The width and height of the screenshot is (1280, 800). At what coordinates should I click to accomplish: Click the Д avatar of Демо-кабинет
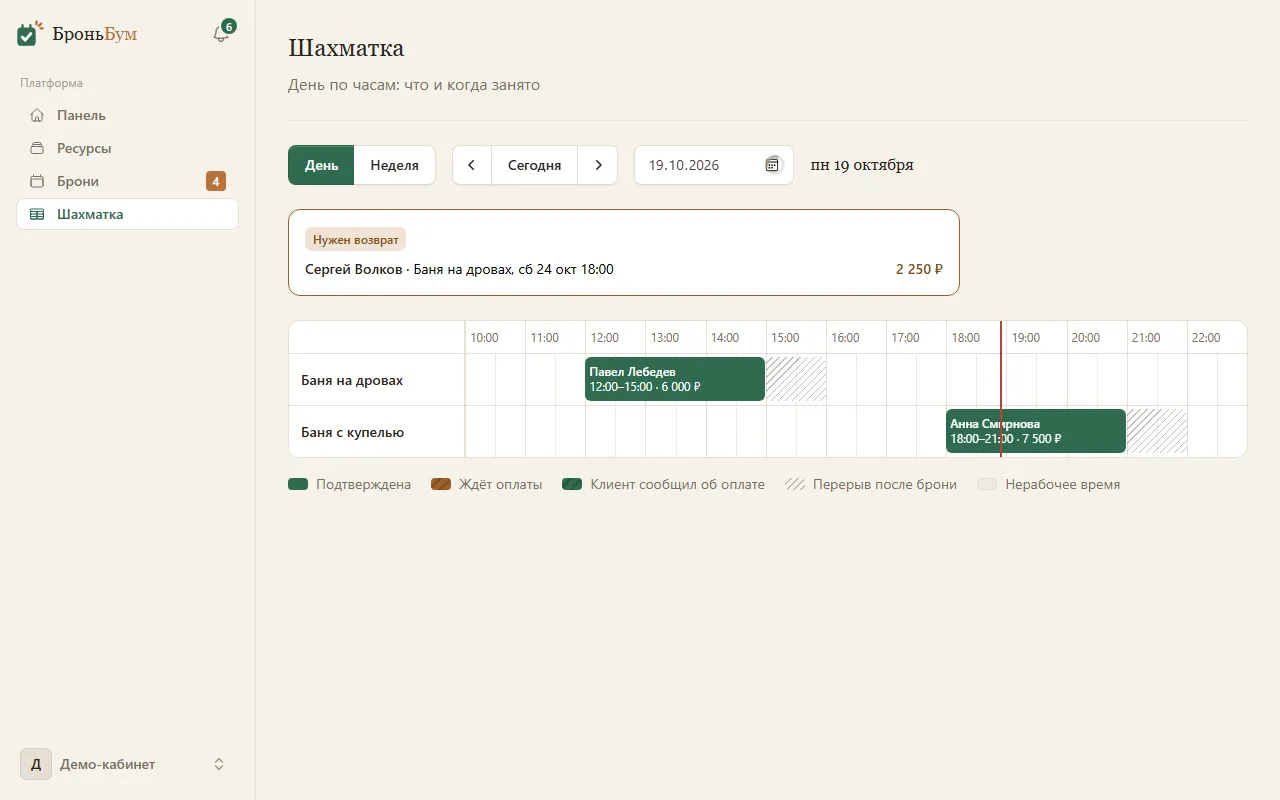(x=36, y=764)
